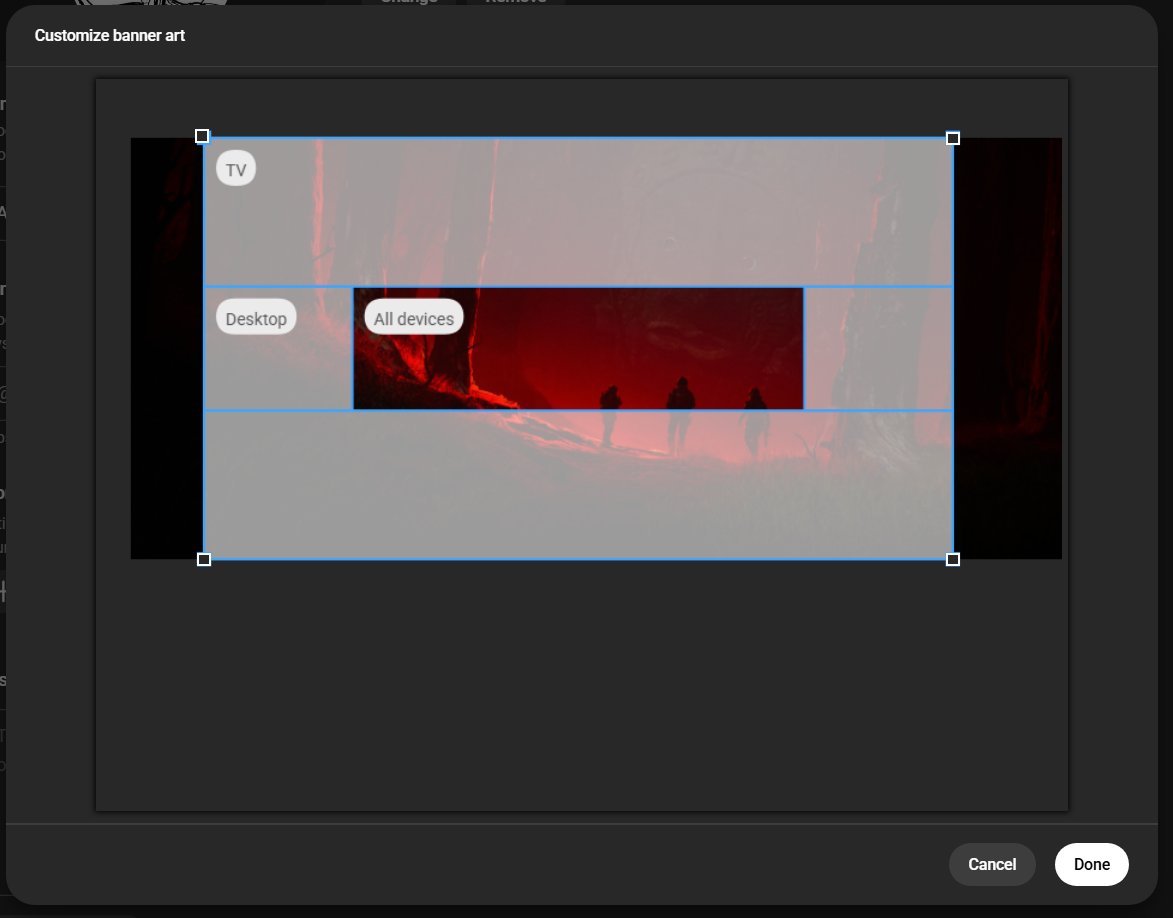Select the top-left crop handle
1173x918 pixels.
click(x=202, y=136)
